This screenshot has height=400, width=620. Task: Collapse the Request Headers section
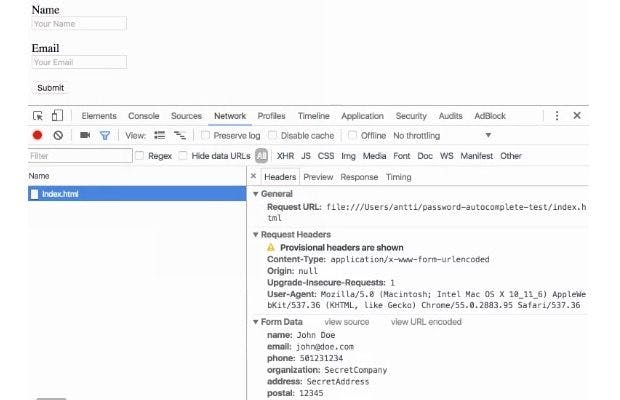[x=256, y=235]
